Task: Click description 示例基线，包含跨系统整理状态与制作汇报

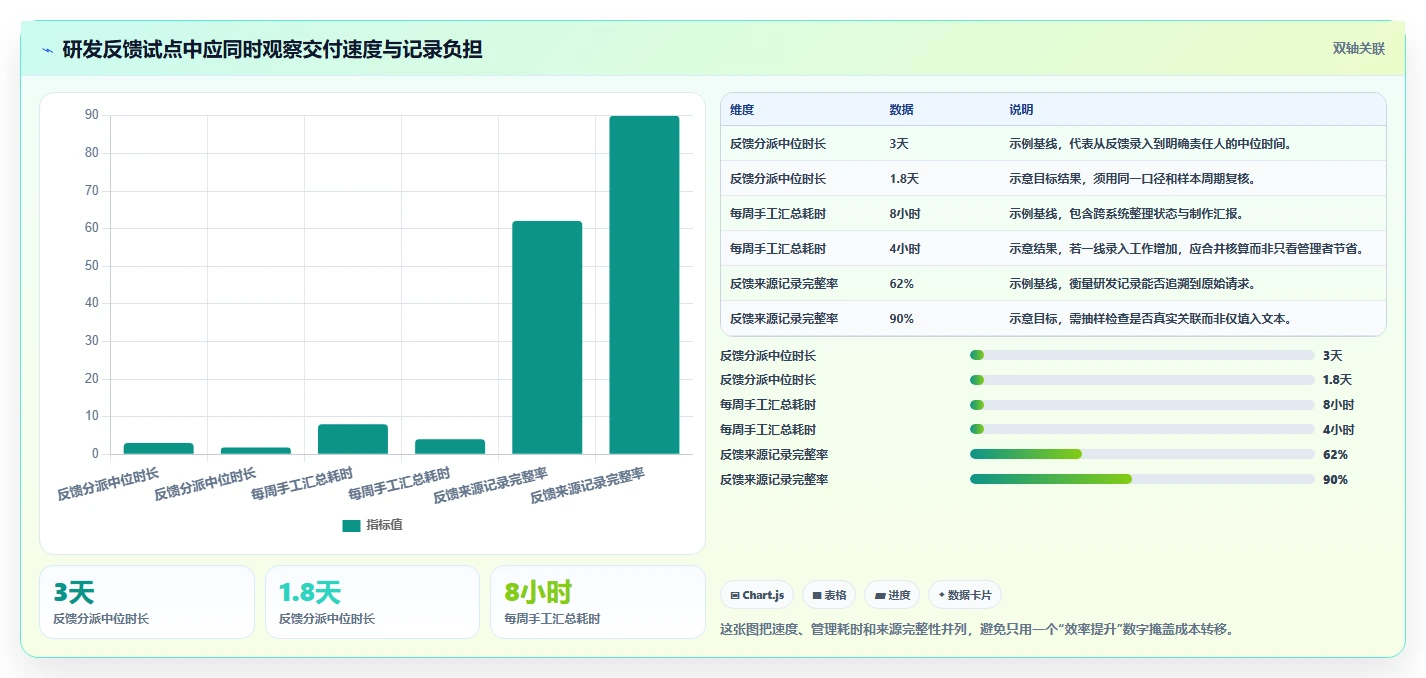Action: tap(1126, 214)
